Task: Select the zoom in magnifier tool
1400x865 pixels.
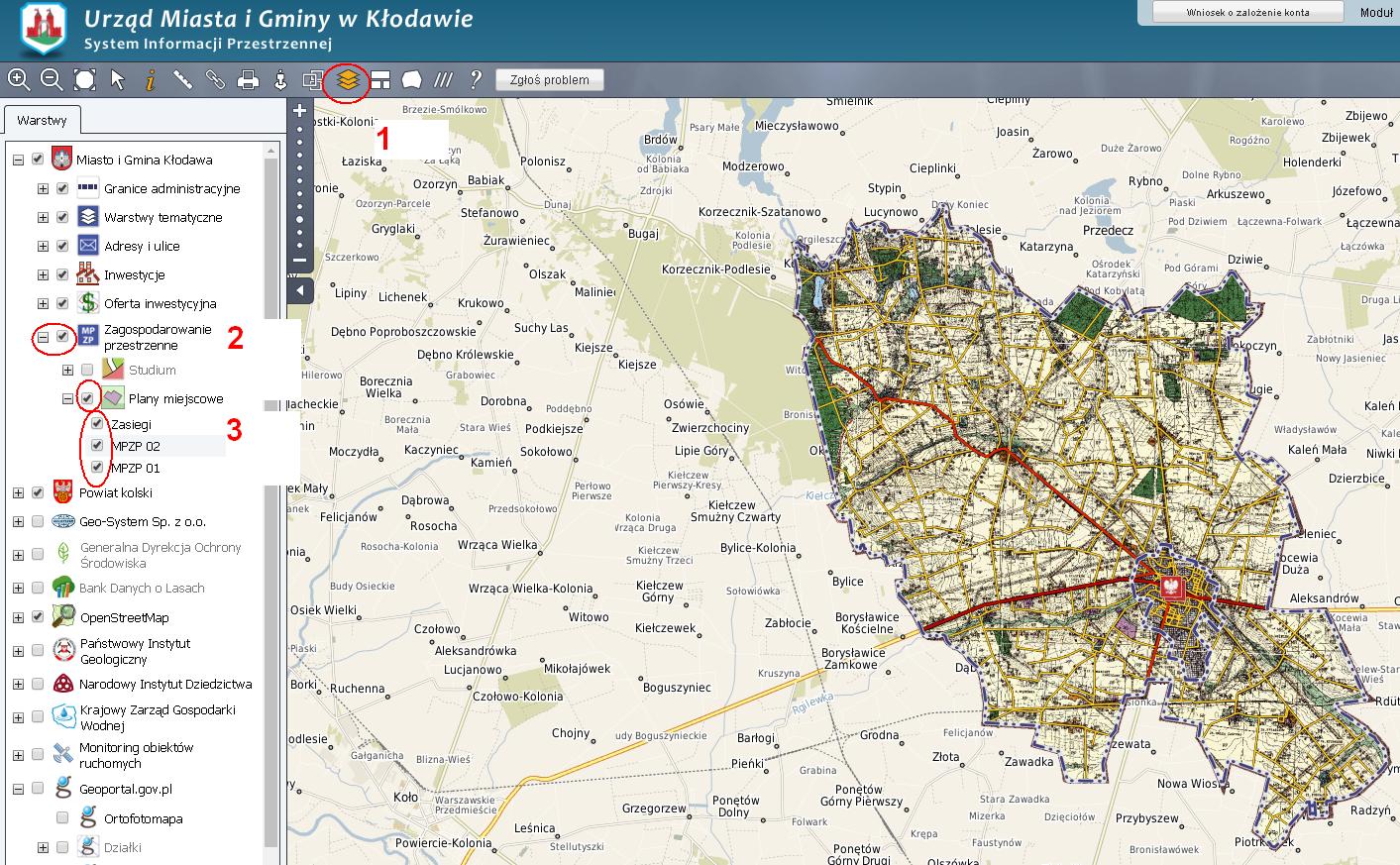Action: click(18, 80)
